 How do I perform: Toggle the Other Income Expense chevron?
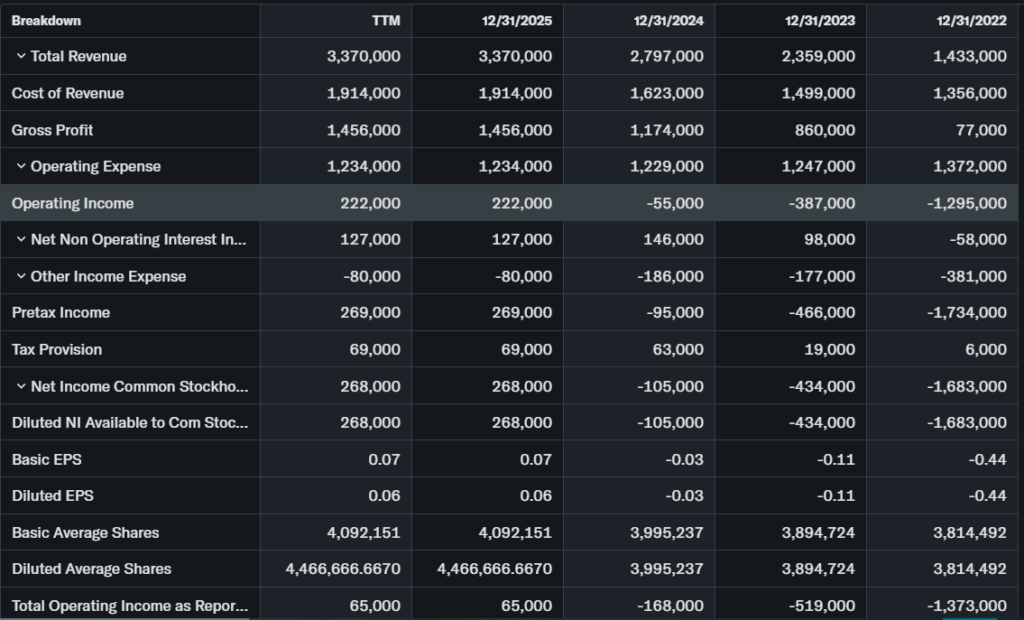(x=20, y=277)
